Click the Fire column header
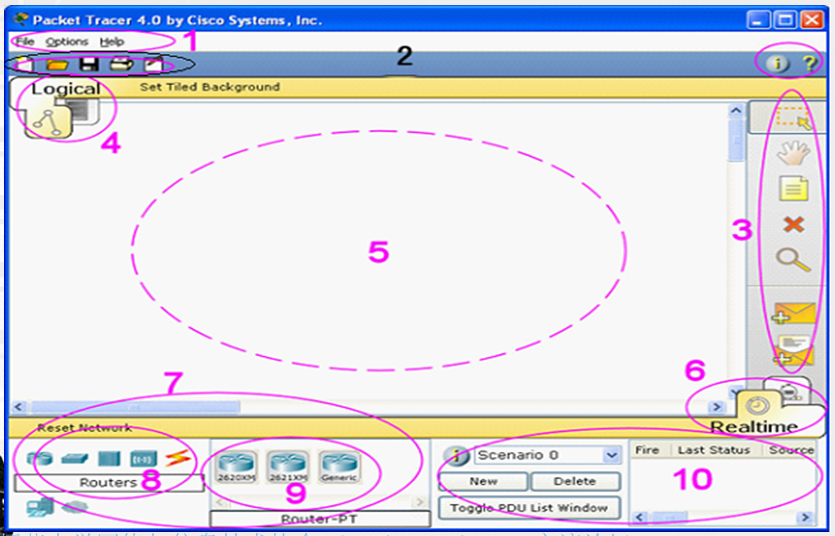This screenshot has width=835, height=536. (647, 450)
